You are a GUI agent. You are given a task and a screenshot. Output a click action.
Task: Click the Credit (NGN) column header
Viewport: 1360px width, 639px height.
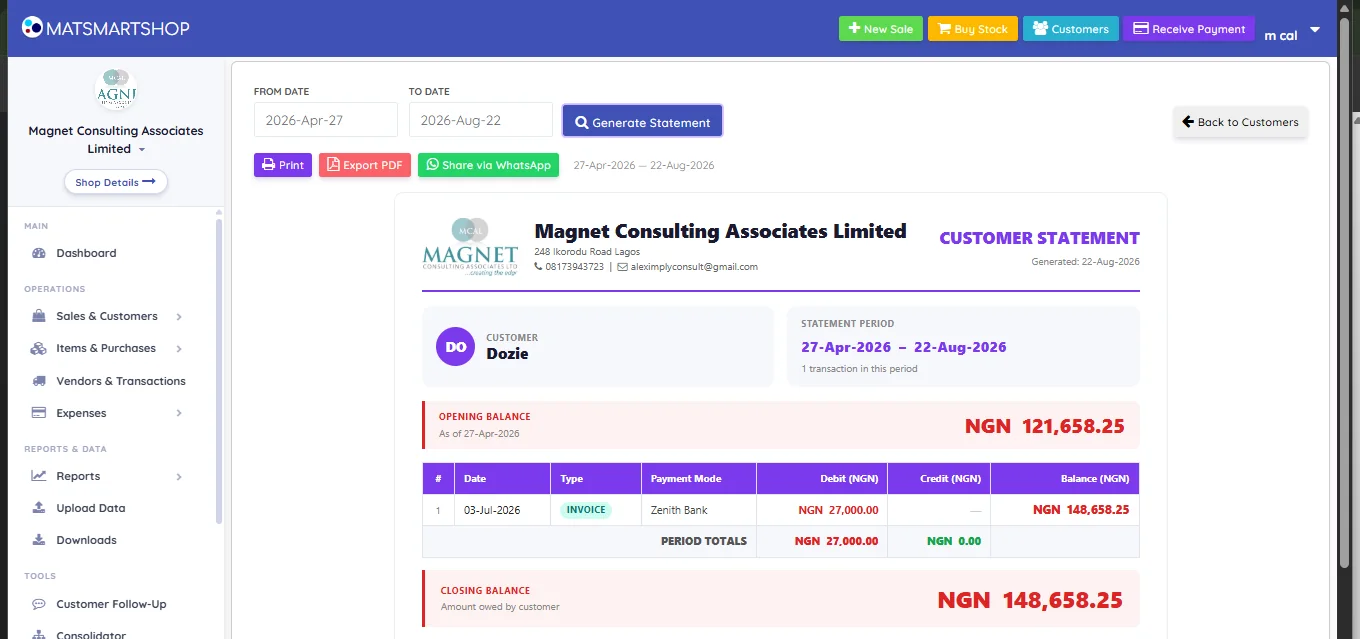coord(938,478)
